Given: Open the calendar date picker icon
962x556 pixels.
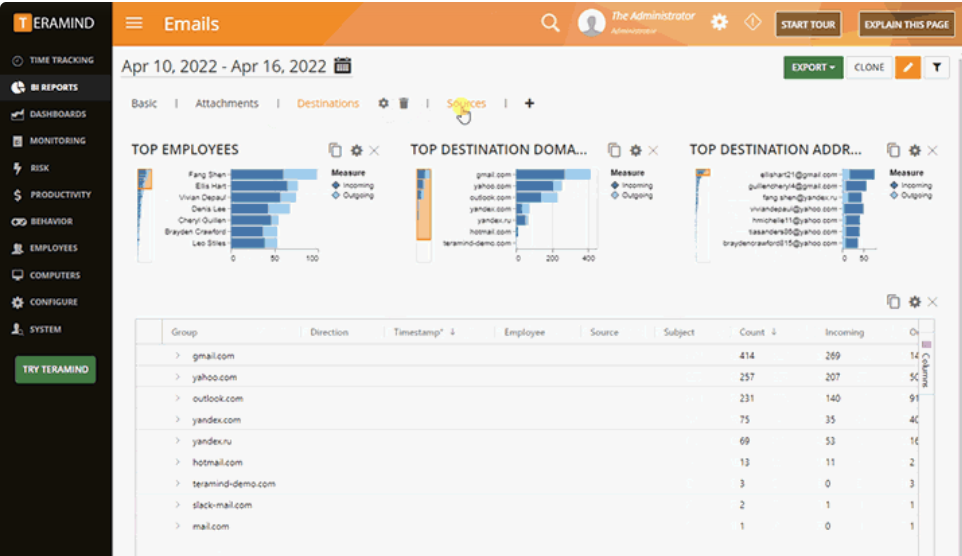Looking at the screenshot, I should coord(342,65).
